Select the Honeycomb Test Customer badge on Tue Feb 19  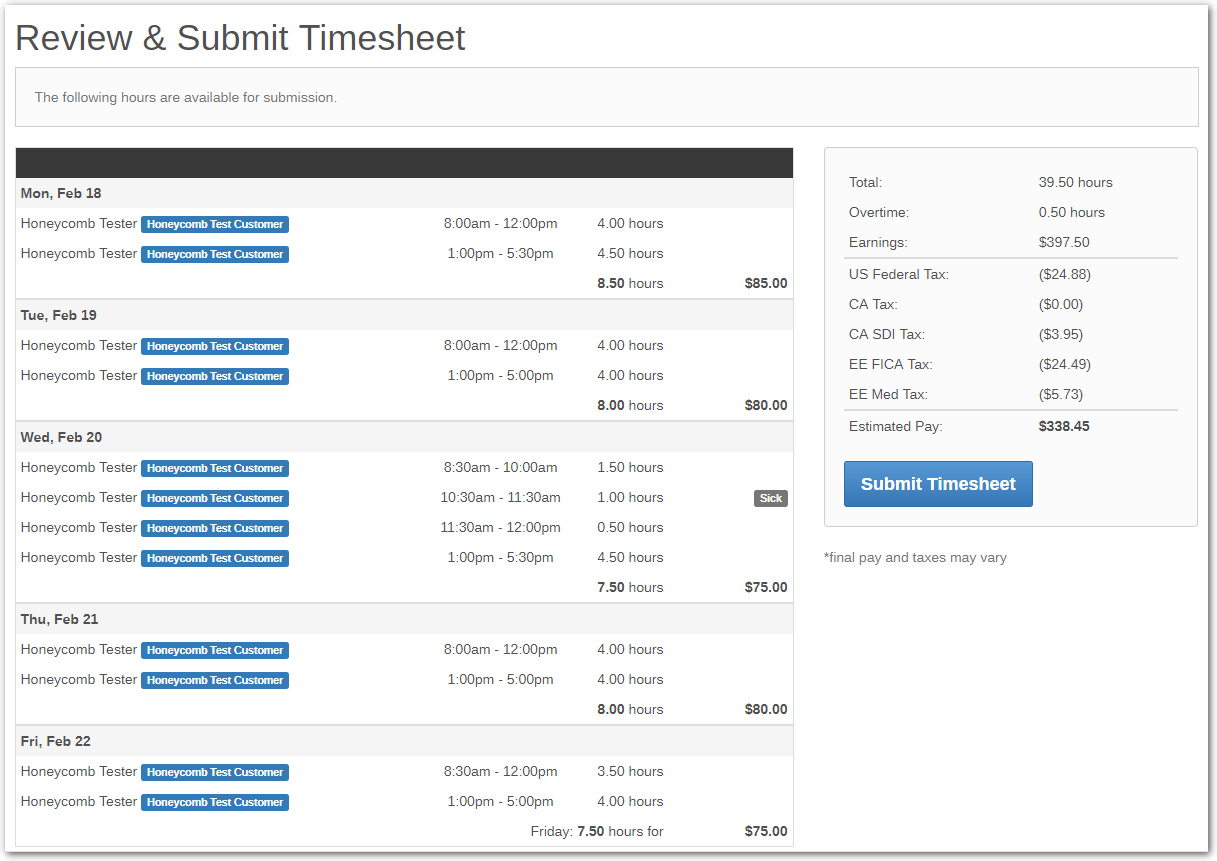(x=214, y=346)
